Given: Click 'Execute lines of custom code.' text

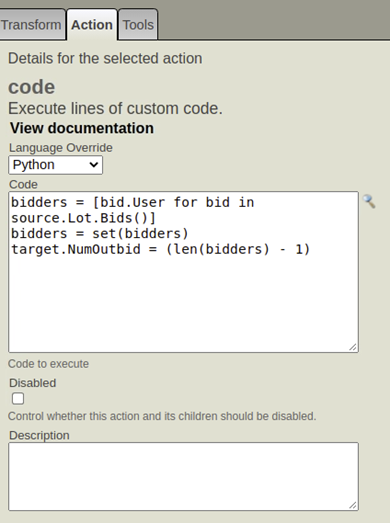Looking at the screenshot, I should [115, 108].
